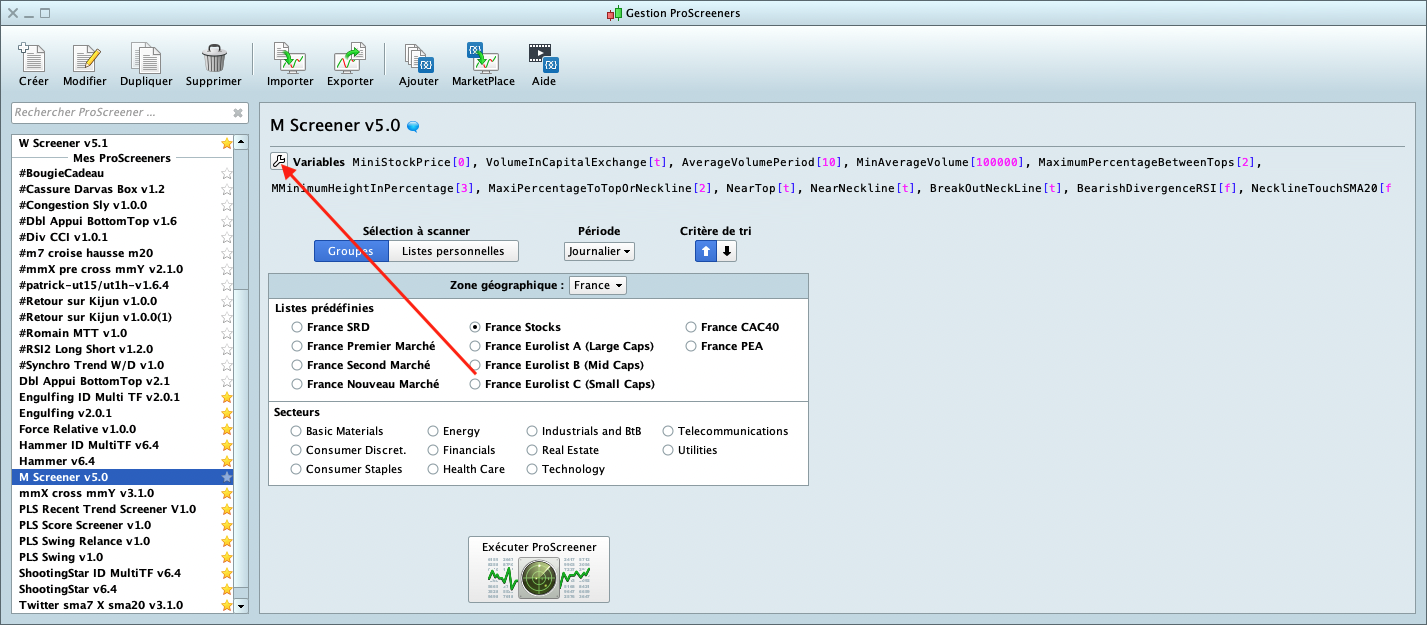Select PLS Recent Trend Screener V1.0
The image size is (1427, 625).
tap(123, 509)
